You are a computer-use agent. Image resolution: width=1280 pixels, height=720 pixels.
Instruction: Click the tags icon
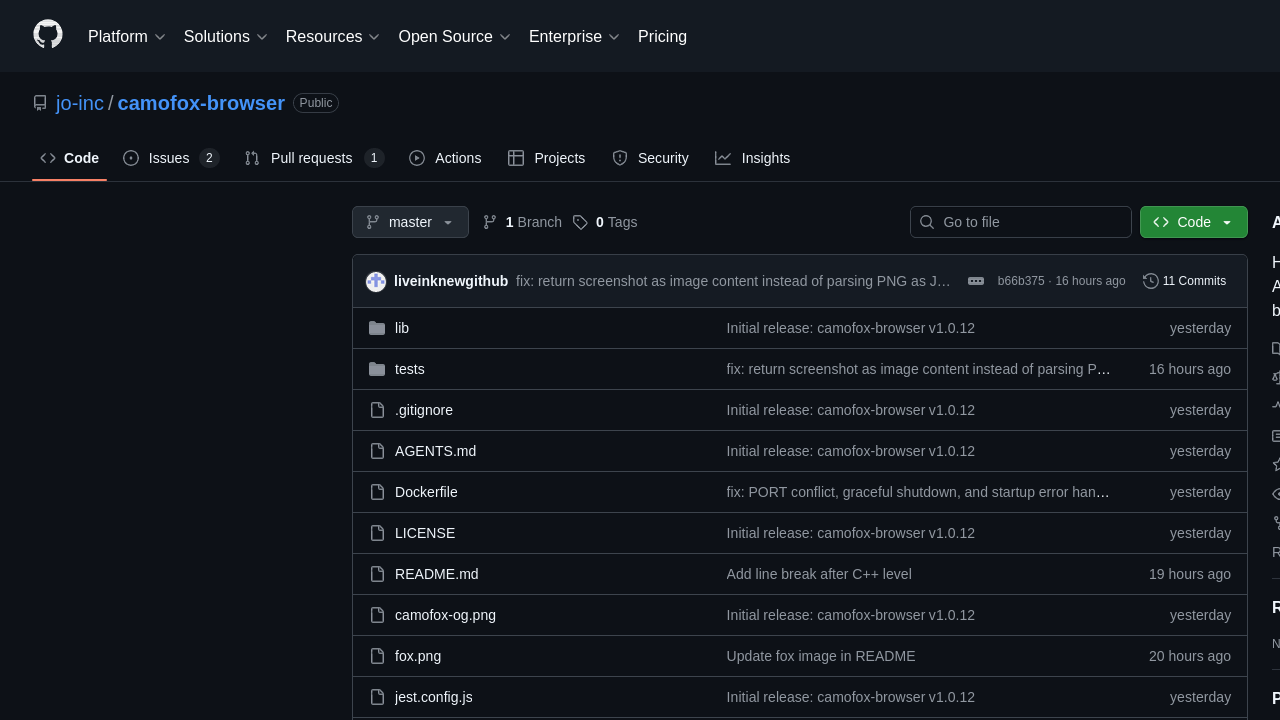pos(580,222)
